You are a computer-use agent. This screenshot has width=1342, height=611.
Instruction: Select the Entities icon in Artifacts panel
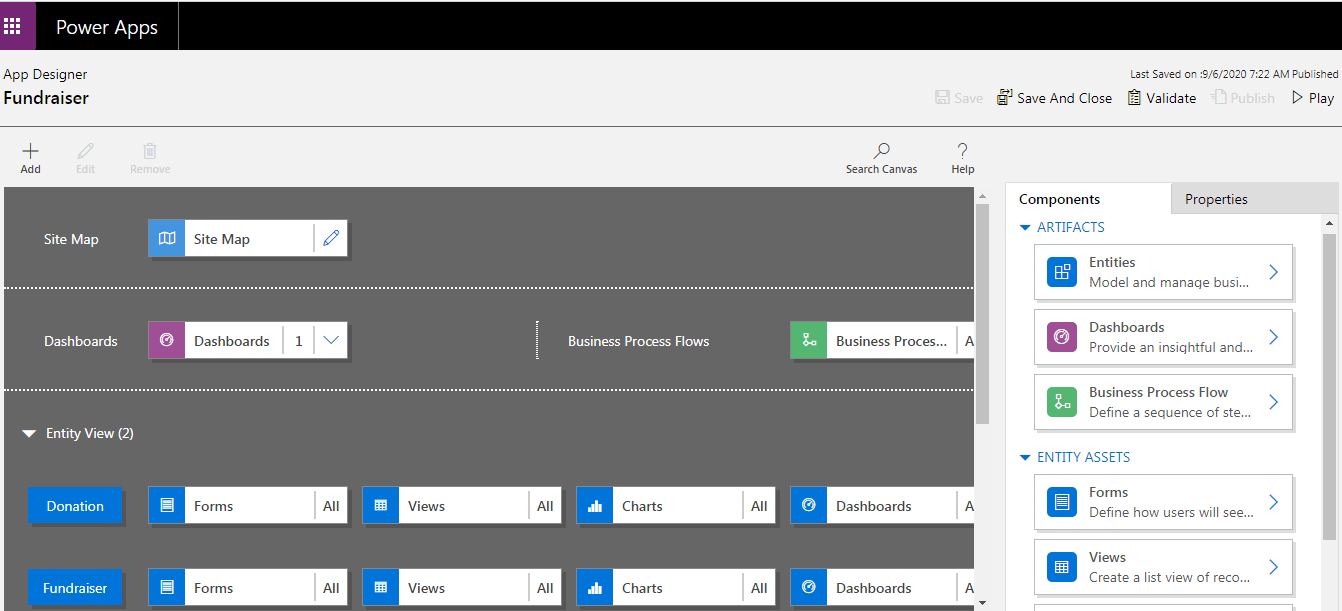[x=1061, y=271]
